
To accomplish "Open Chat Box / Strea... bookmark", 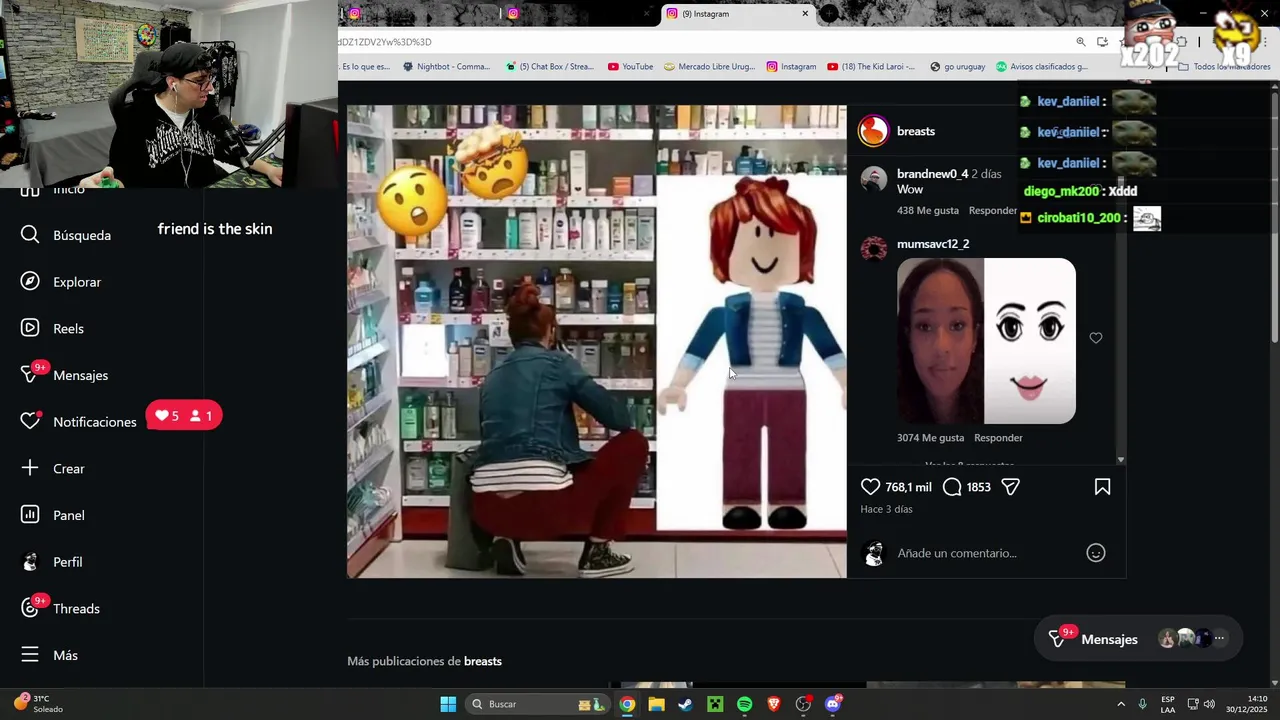I will pos(549,67).
